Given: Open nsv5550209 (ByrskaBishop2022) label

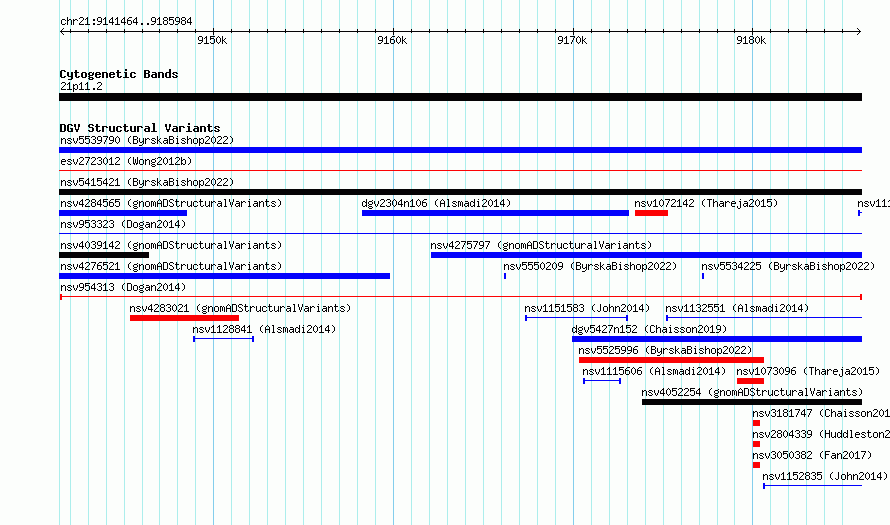Looking at the screenshot, I should pyautogui.click(x=590, y=266).
